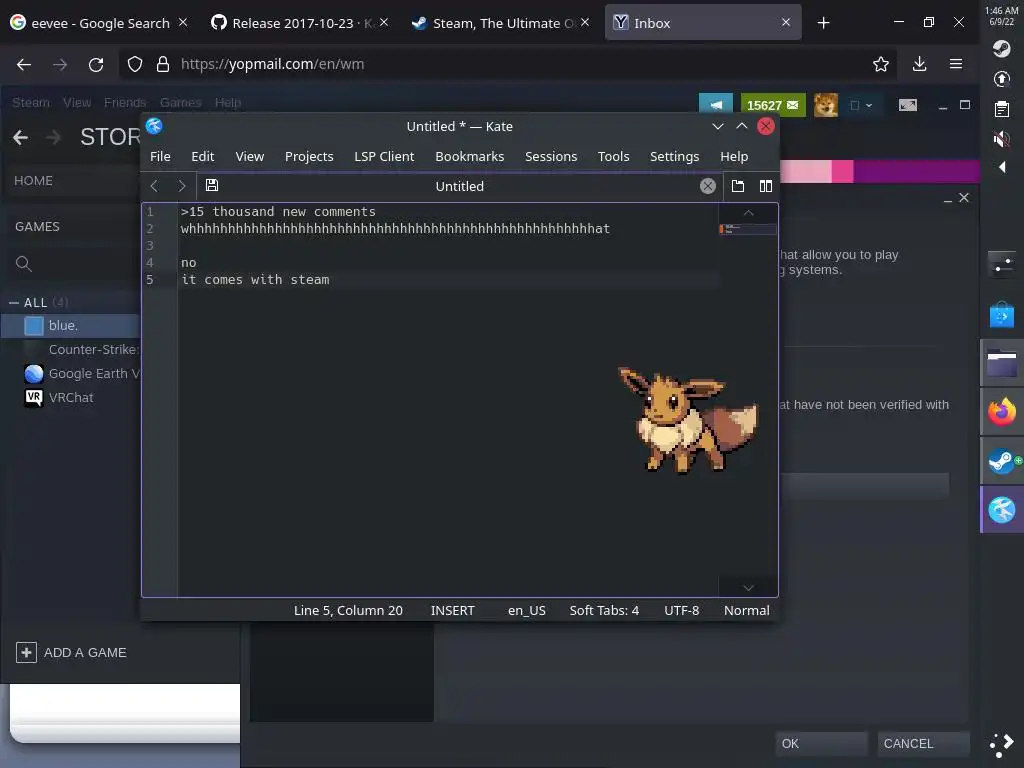Image resolution: width=1024 pixels, height=768 pixels.
Task: Open Steam tray icon in side panel
Action: 1001,49
